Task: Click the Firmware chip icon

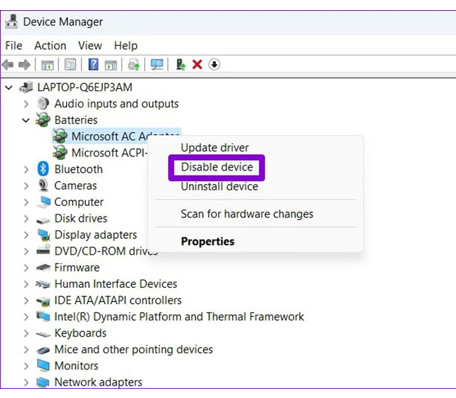Action: (x=43, y=267)
